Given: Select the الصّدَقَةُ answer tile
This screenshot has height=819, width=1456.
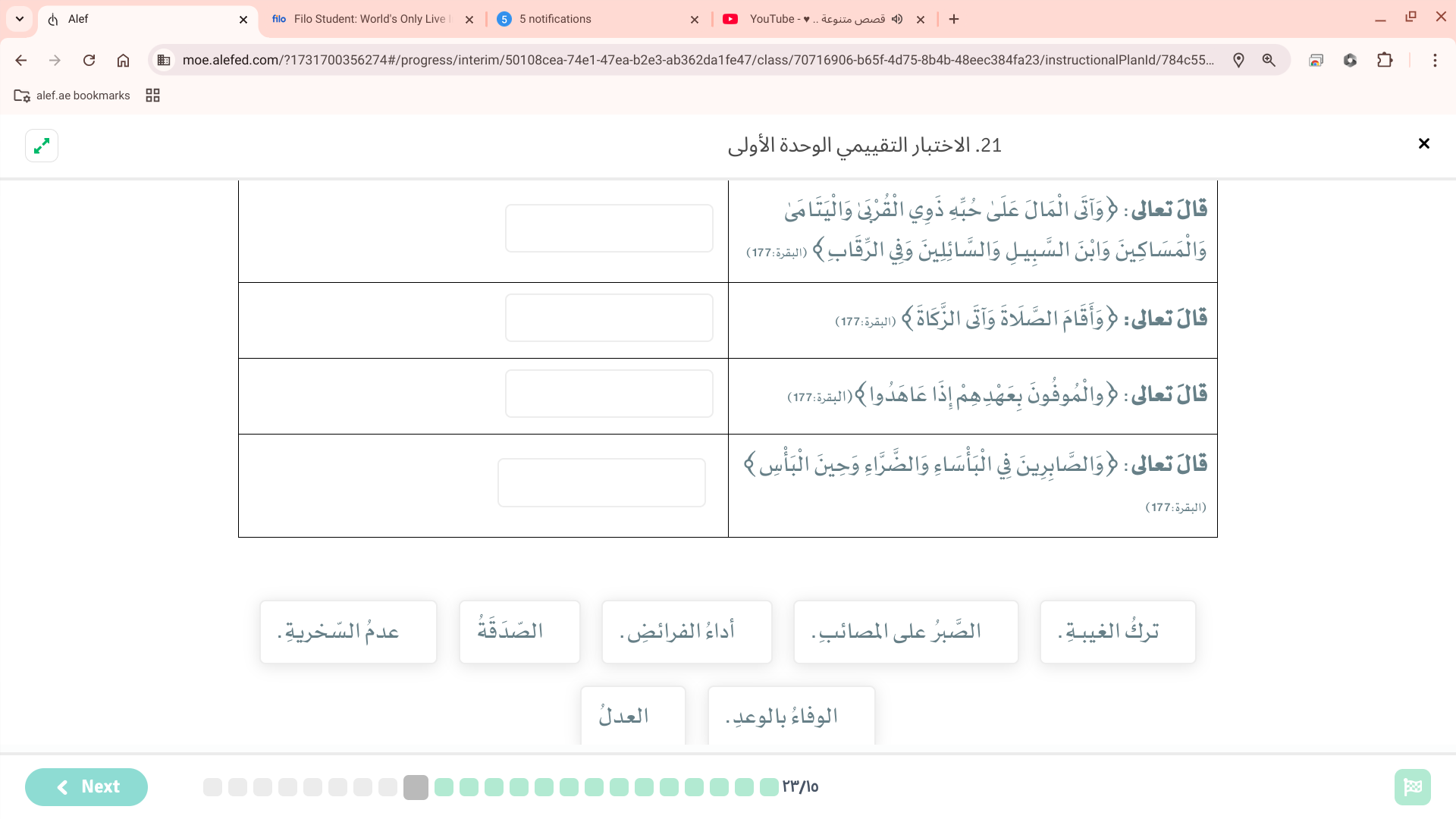Looking at the screenshot, I should [x=519, y=632].
